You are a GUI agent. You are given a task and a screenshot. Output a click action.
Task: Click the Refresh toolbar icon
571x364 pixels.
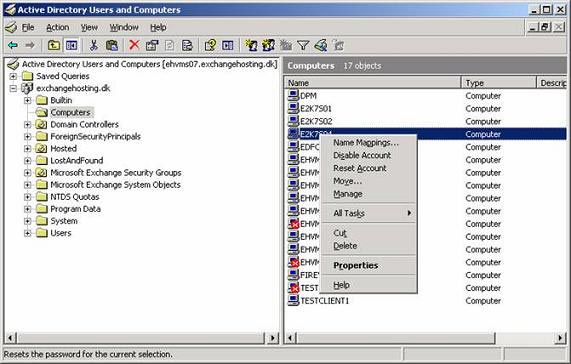[170, 45]
